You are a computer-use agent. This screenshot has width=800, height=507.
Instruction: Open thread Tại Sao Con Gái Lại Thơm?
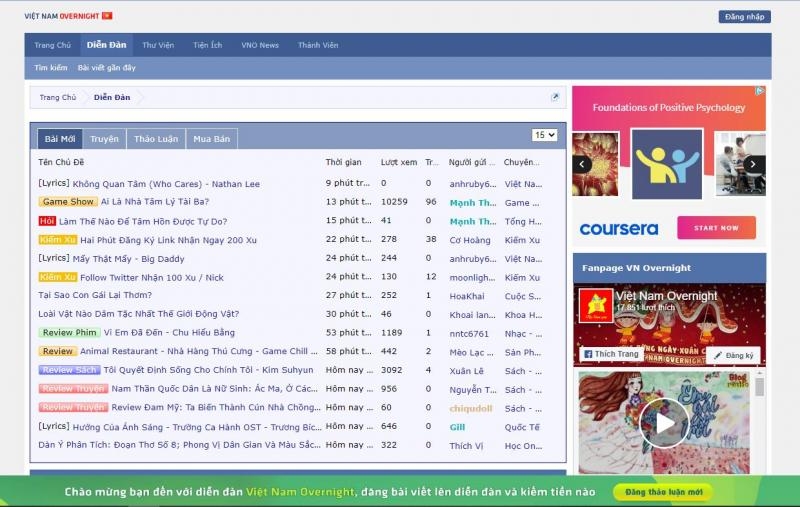tap(95, 295)
